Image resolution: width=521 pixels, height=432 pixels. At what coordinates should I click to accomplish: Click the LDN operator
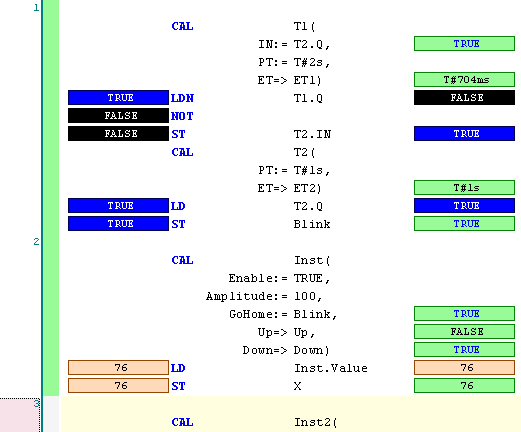click(x=182, y=98)
